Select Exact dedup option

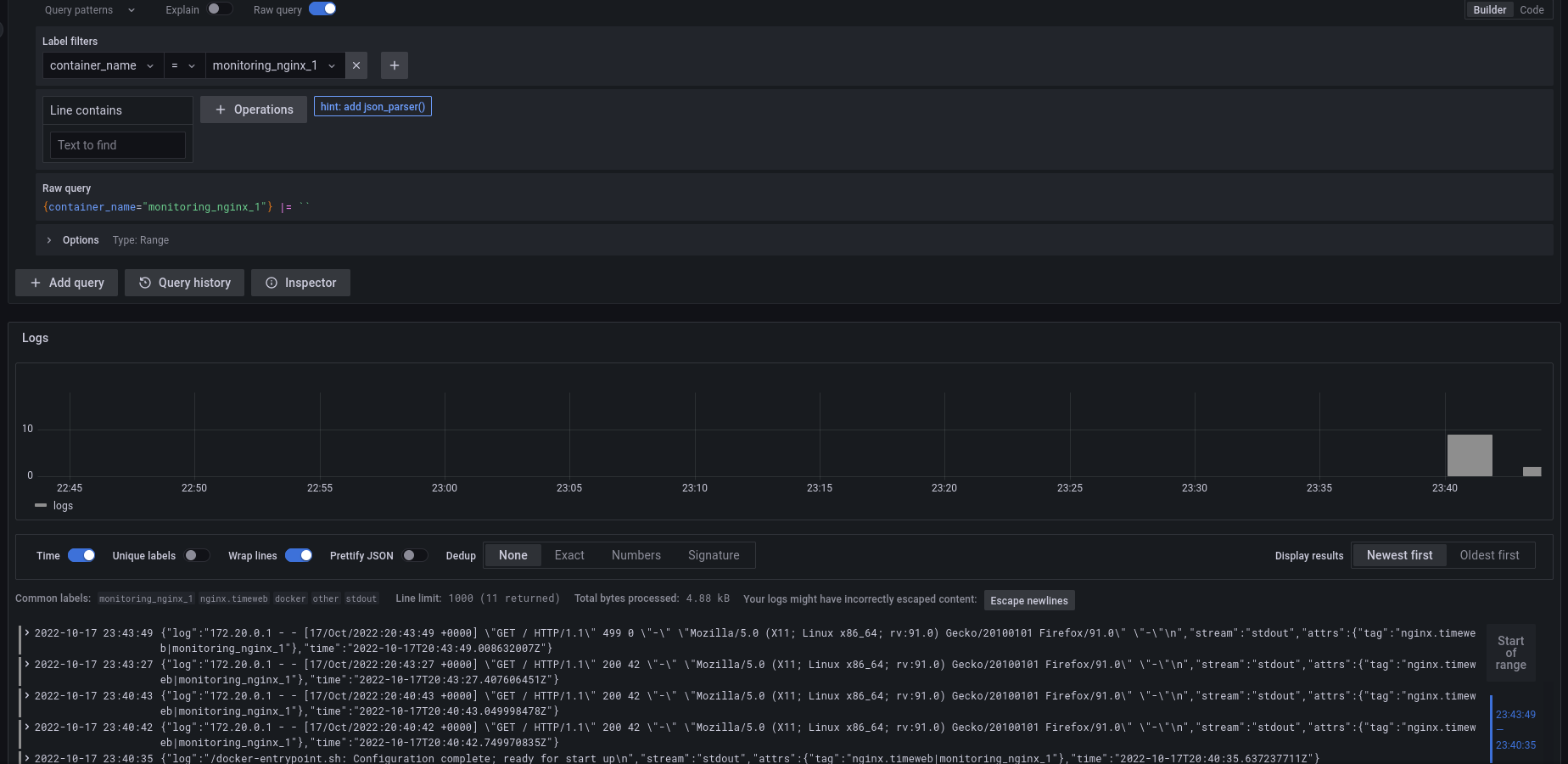click(x=569, y=555)
